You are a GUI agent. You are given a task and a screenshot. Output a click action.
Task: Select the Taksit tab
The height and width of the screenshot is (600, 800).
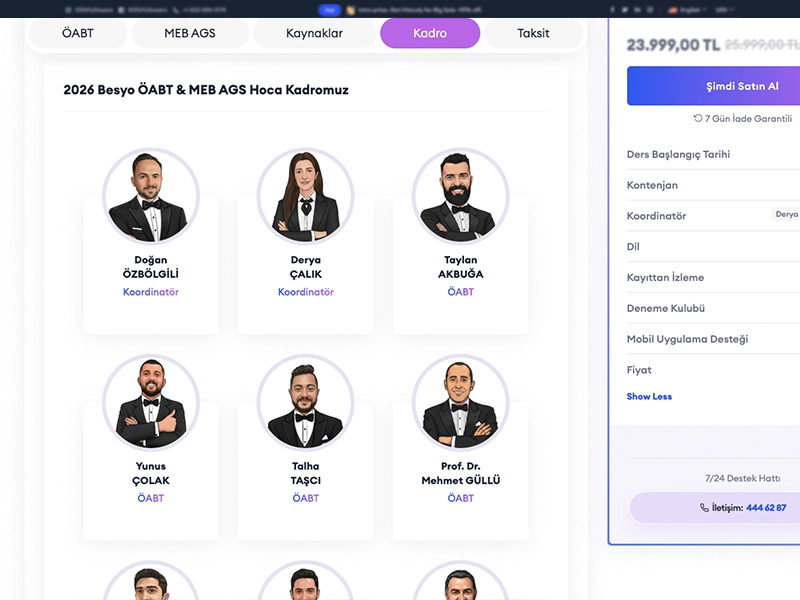(533, 33)
